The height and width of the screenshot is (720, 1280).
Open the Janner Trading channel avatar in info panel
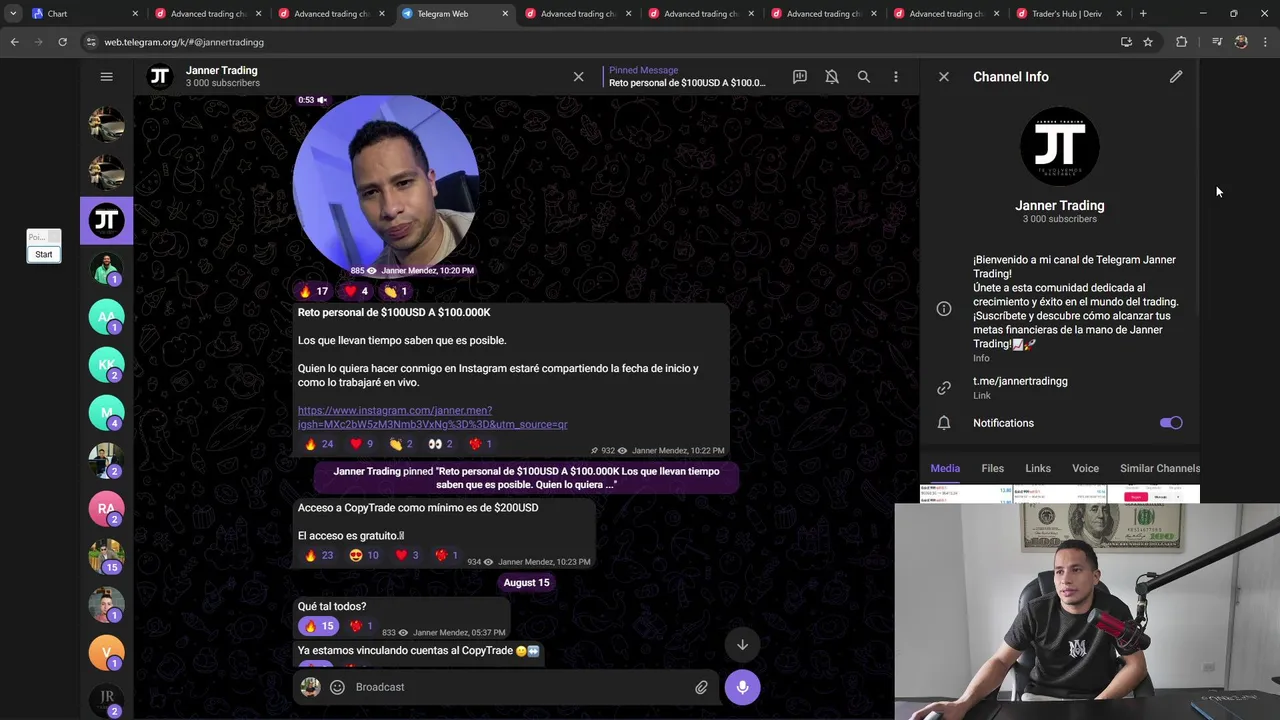click(x=1060, y=147)
